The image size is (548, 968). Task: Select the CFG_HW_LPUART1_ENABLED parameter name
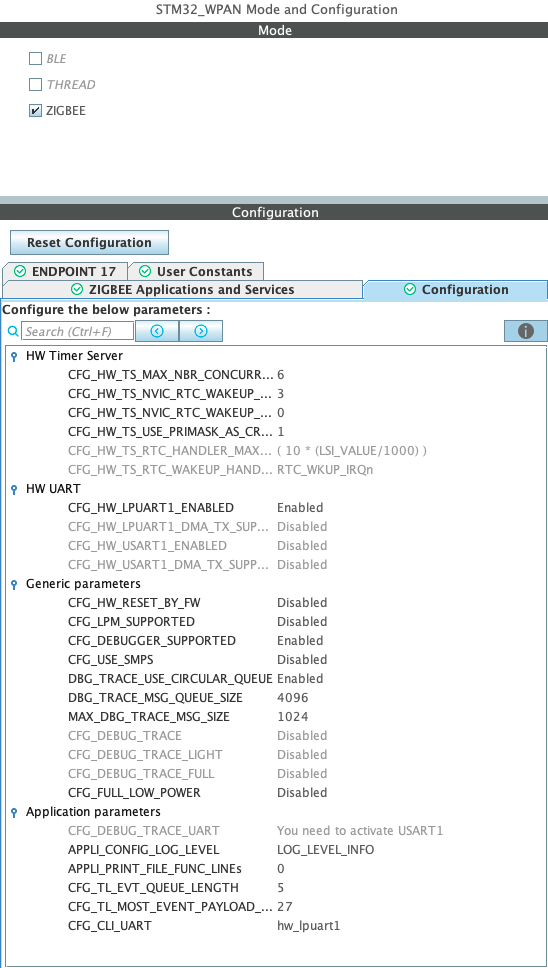151,508
